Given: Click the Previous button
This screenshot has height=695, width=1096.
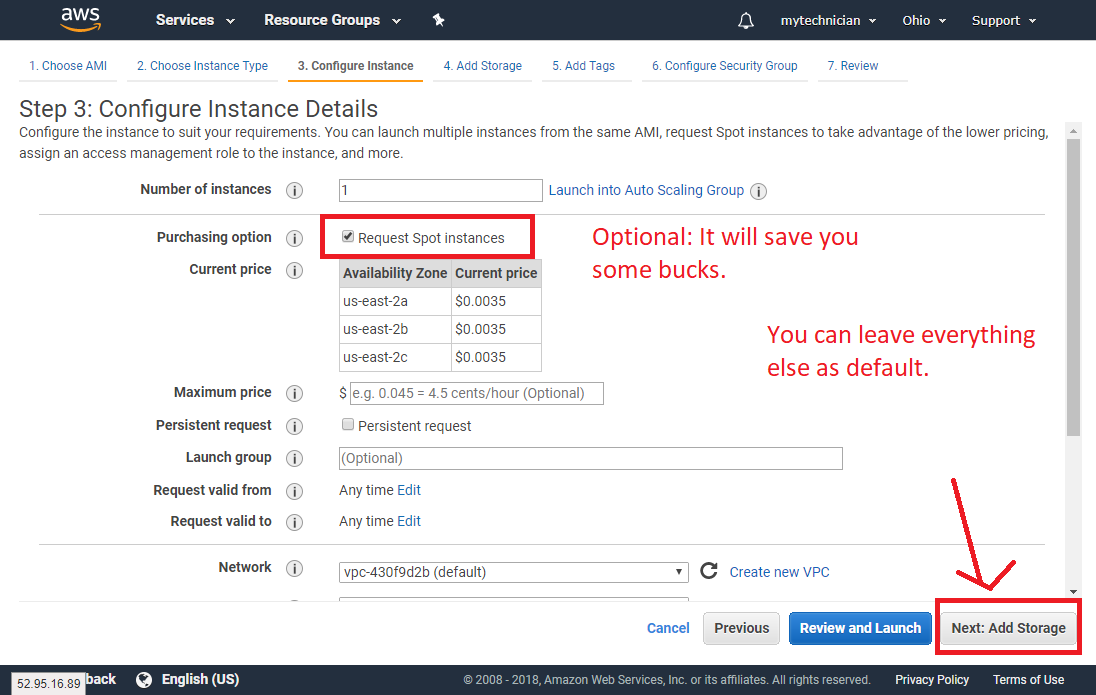Looking at the screenshot, I should [x=742, y=628].
